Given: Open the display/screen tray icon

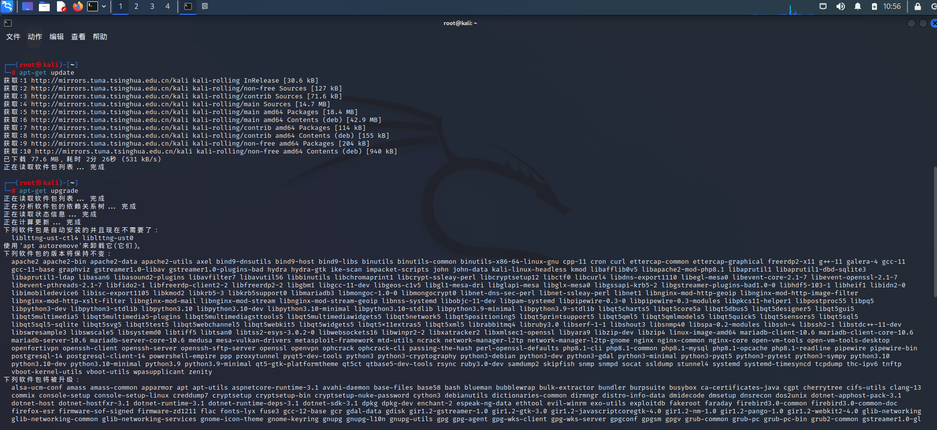Looking at the screenshot, I should tap(823, 7).
